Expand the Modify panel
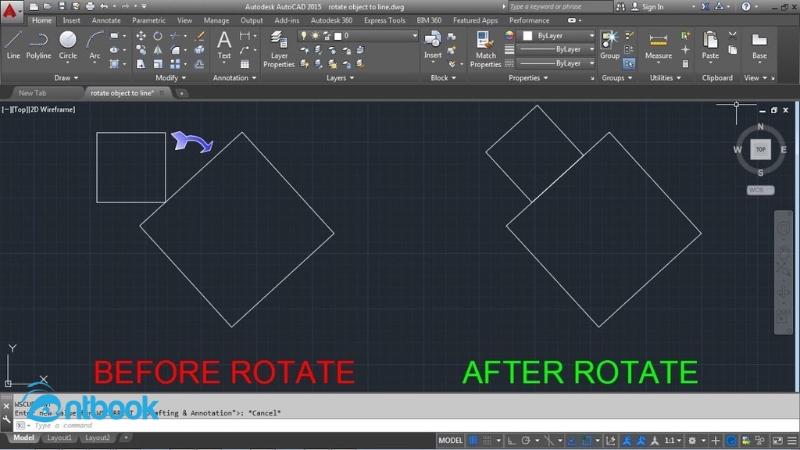 [x=170, y=78]
